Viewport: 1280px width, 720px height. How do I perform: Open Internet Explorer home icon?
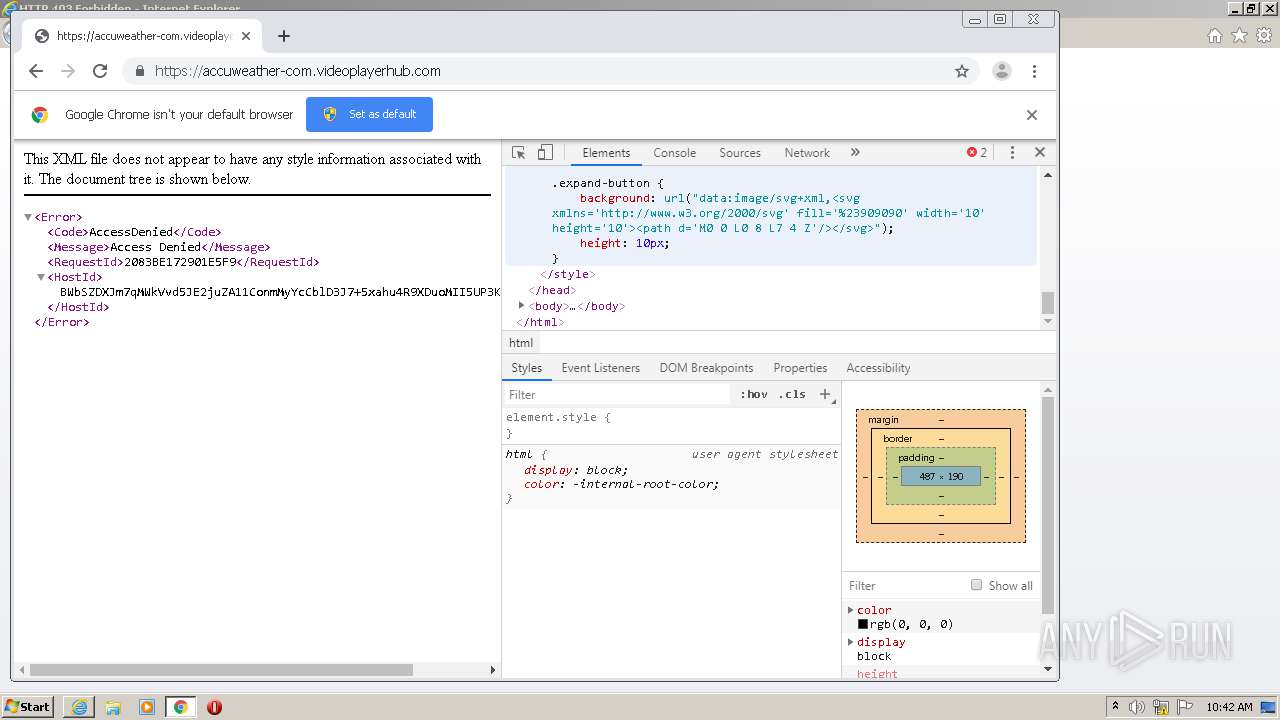click(x=1215, y=36)
